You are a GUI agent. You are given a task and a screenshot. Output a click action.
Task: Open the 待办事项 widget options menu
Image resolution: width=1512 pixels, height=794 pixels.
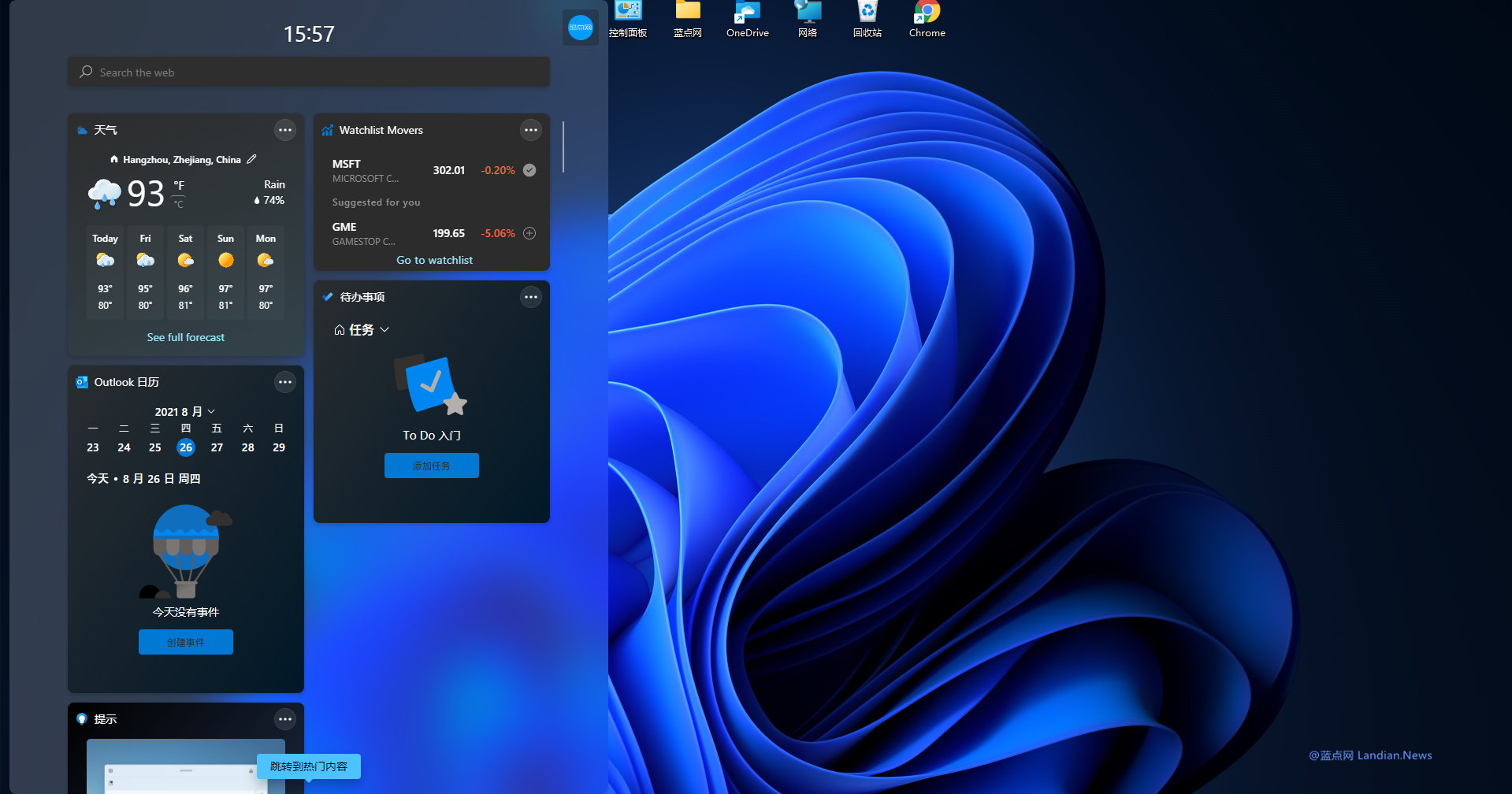pyautogui.click(x=531, y=297)
